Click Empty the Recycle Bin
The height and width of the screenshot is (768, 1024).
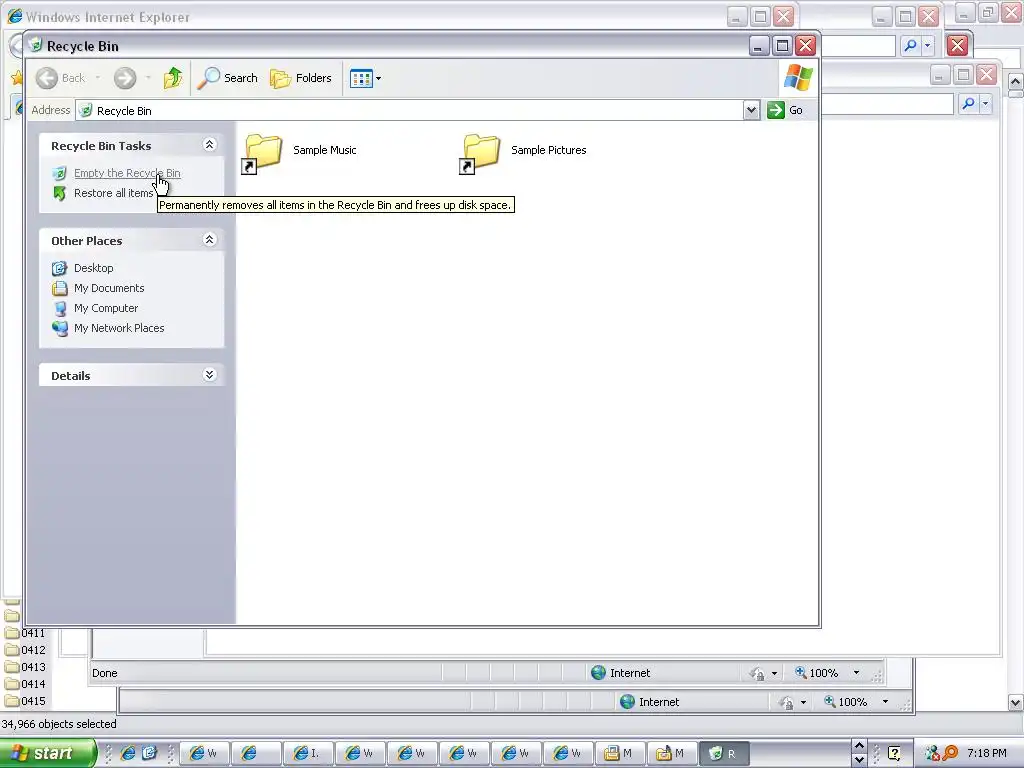point(127,173)
